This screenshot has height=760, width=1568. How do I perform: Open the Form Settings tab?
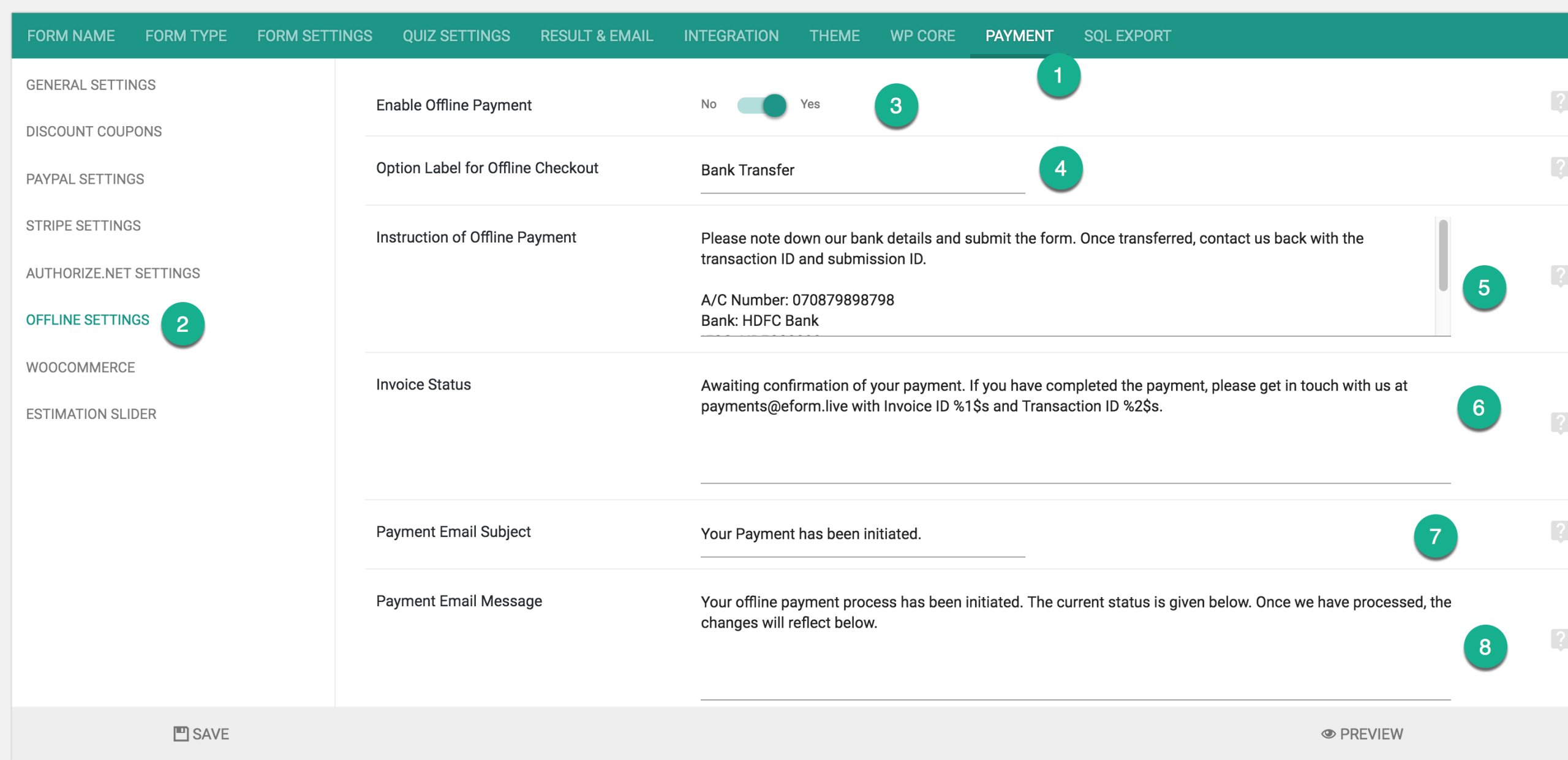click(314, 36)
